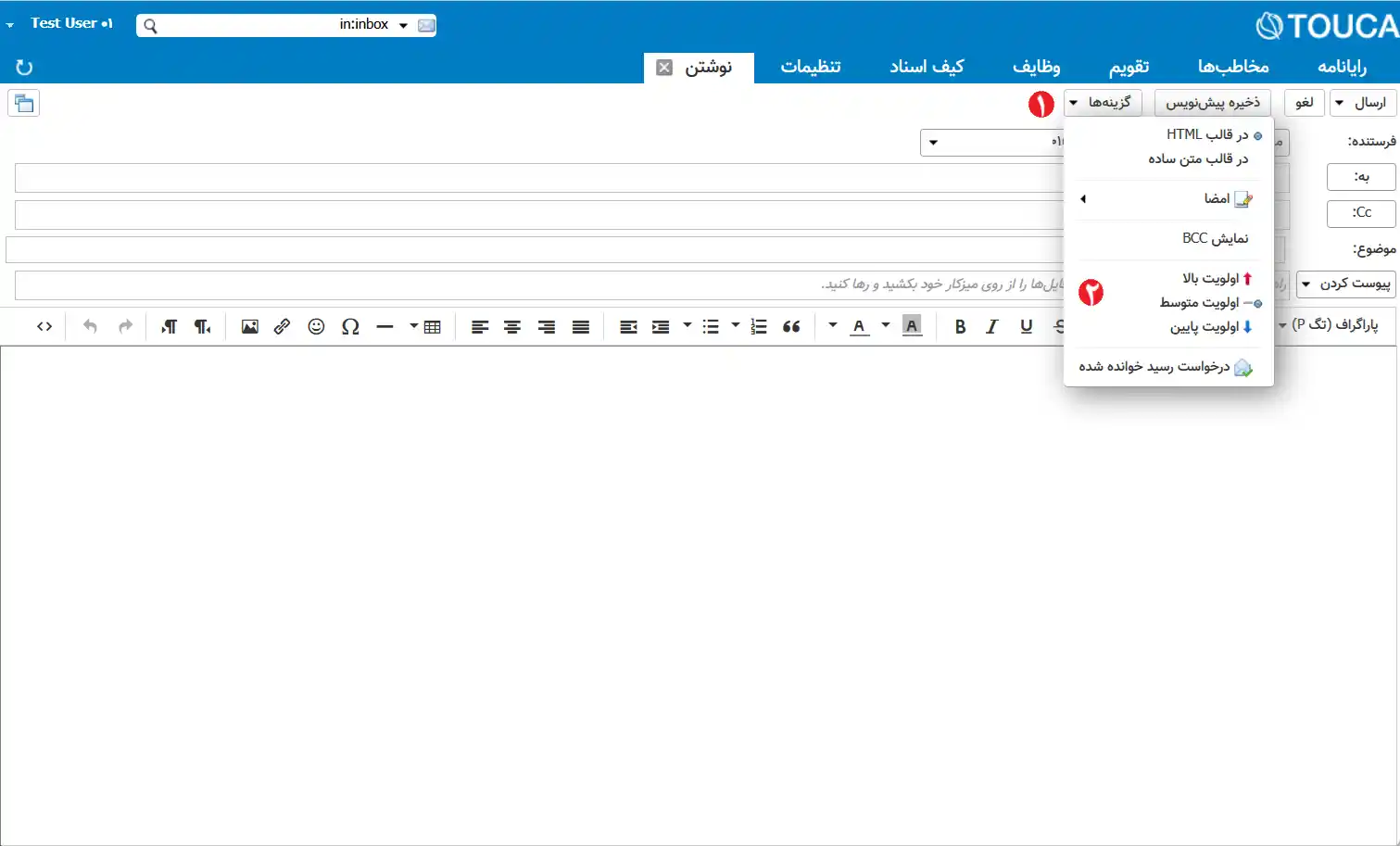Screen dimensions: 1400x846
Task: Toggle italic text formatting
Action: [x=992, y=326]
